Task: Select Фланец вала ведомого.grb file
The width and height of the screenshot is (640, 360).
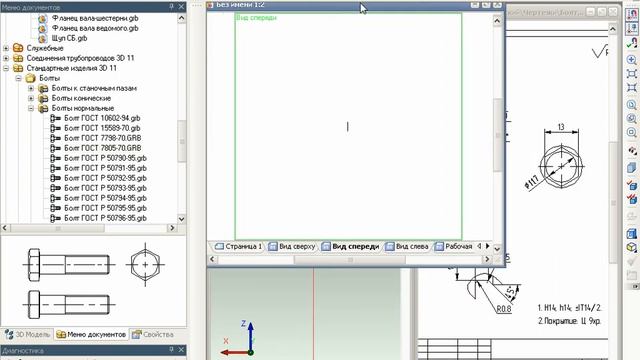Action: coord(95,28)
